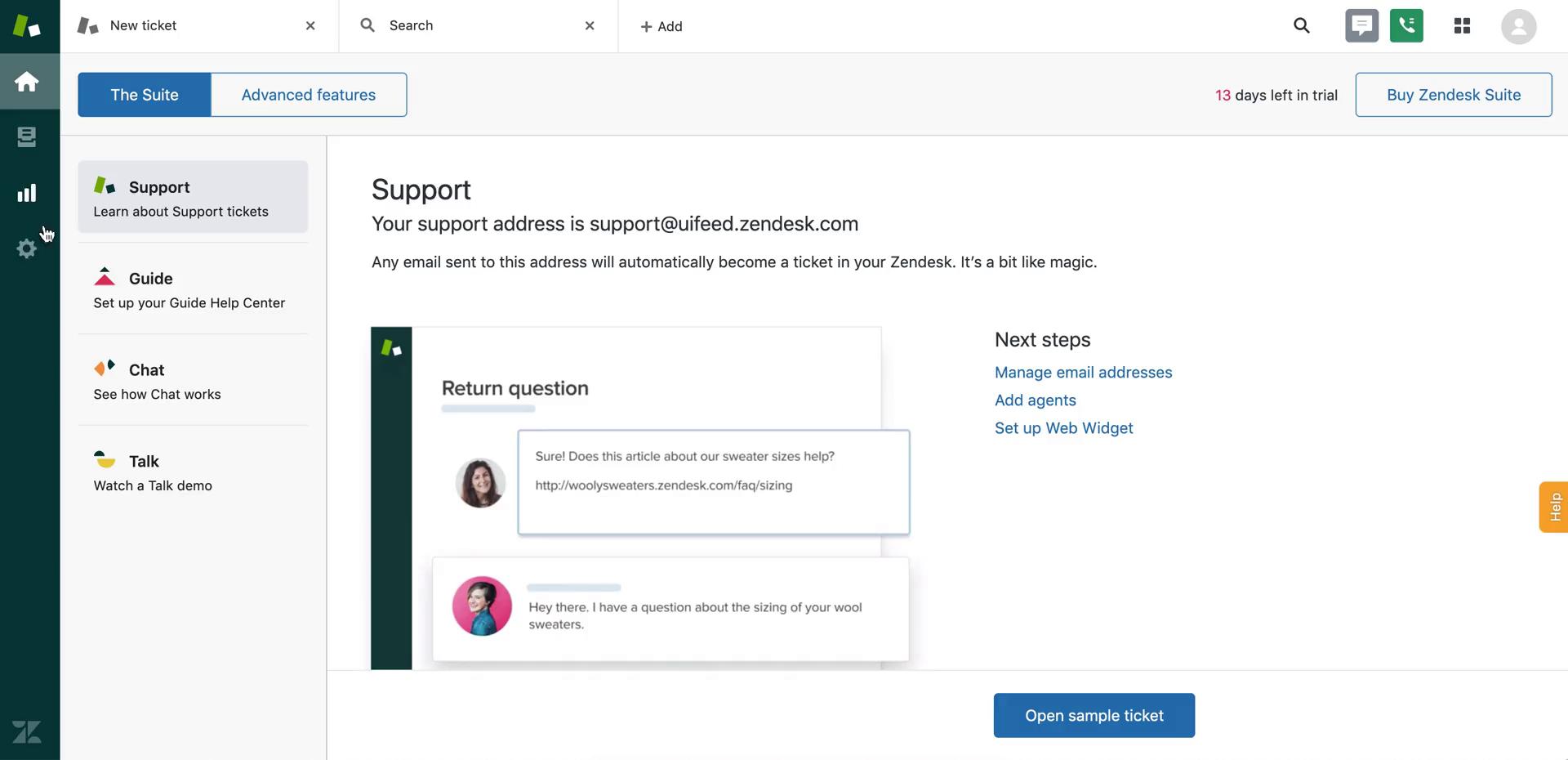The height and width of the screenshot is (760, 1568).
Task: Click the Chat product icon
Action: 105,368
